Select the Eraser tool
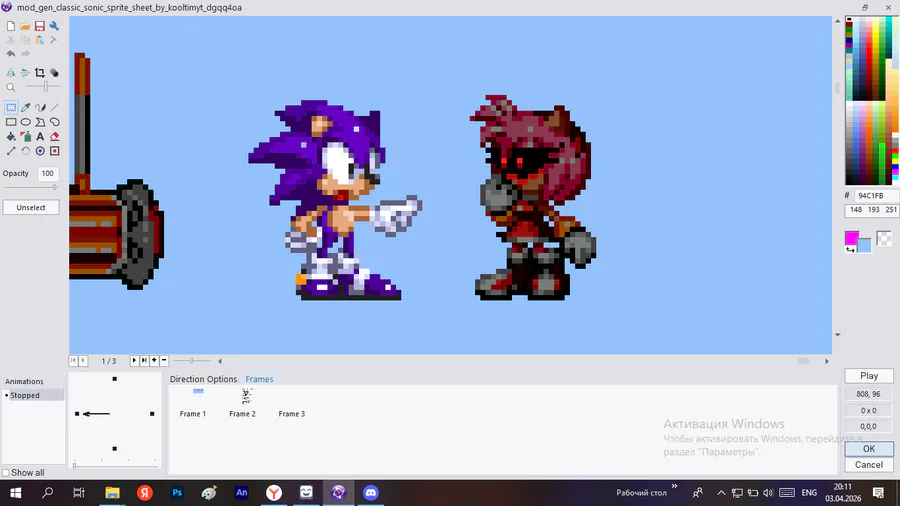The height and width of the screenshot is (506, 900). click(x=55, y=137)
